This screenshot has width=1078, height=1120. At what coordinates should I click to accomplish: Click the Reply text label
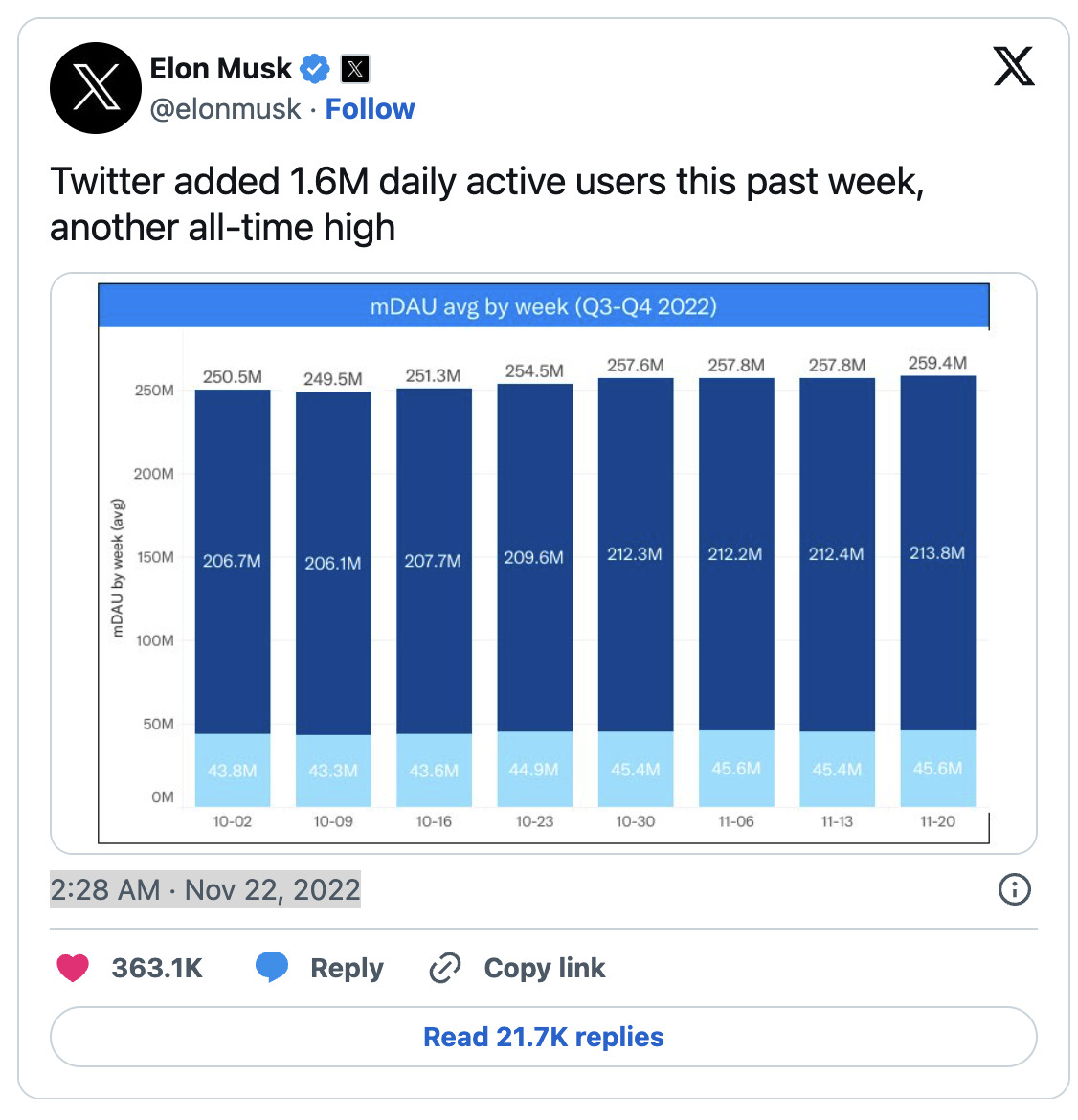(x=348, y=969)
